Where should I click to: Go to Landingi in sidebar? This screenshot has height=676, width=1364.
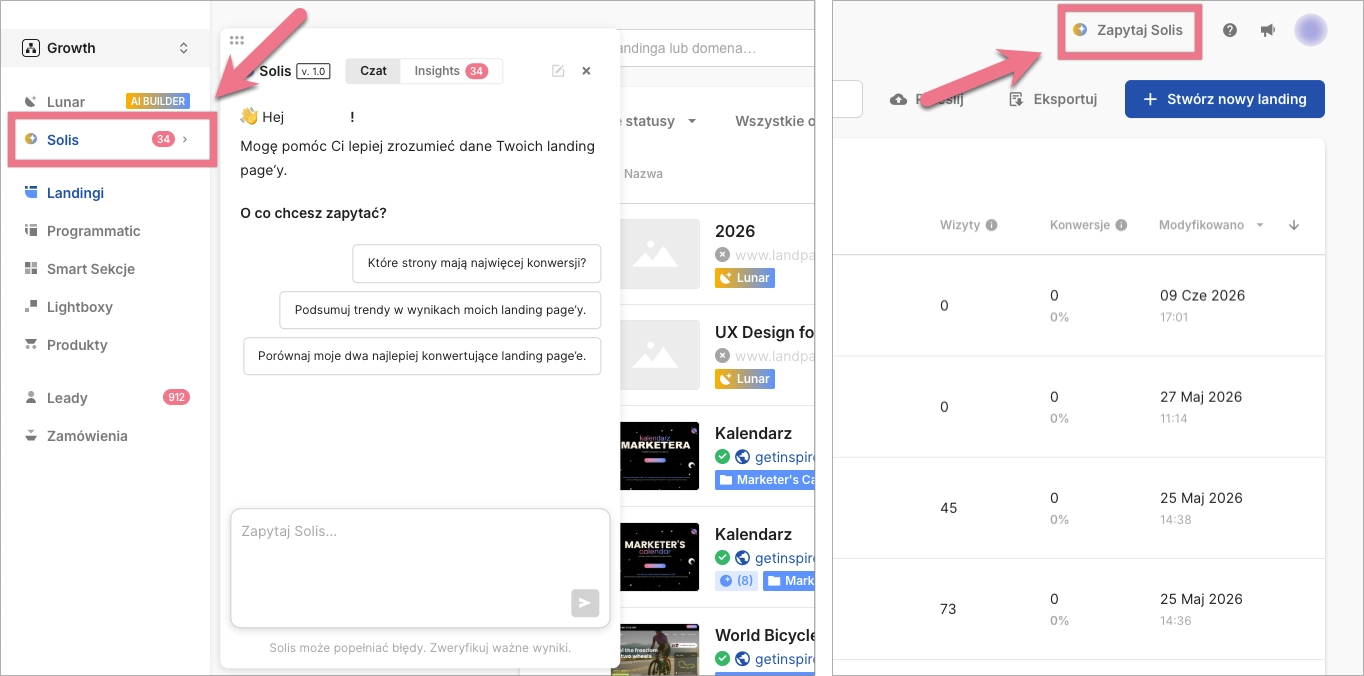(x=75, y=193)
